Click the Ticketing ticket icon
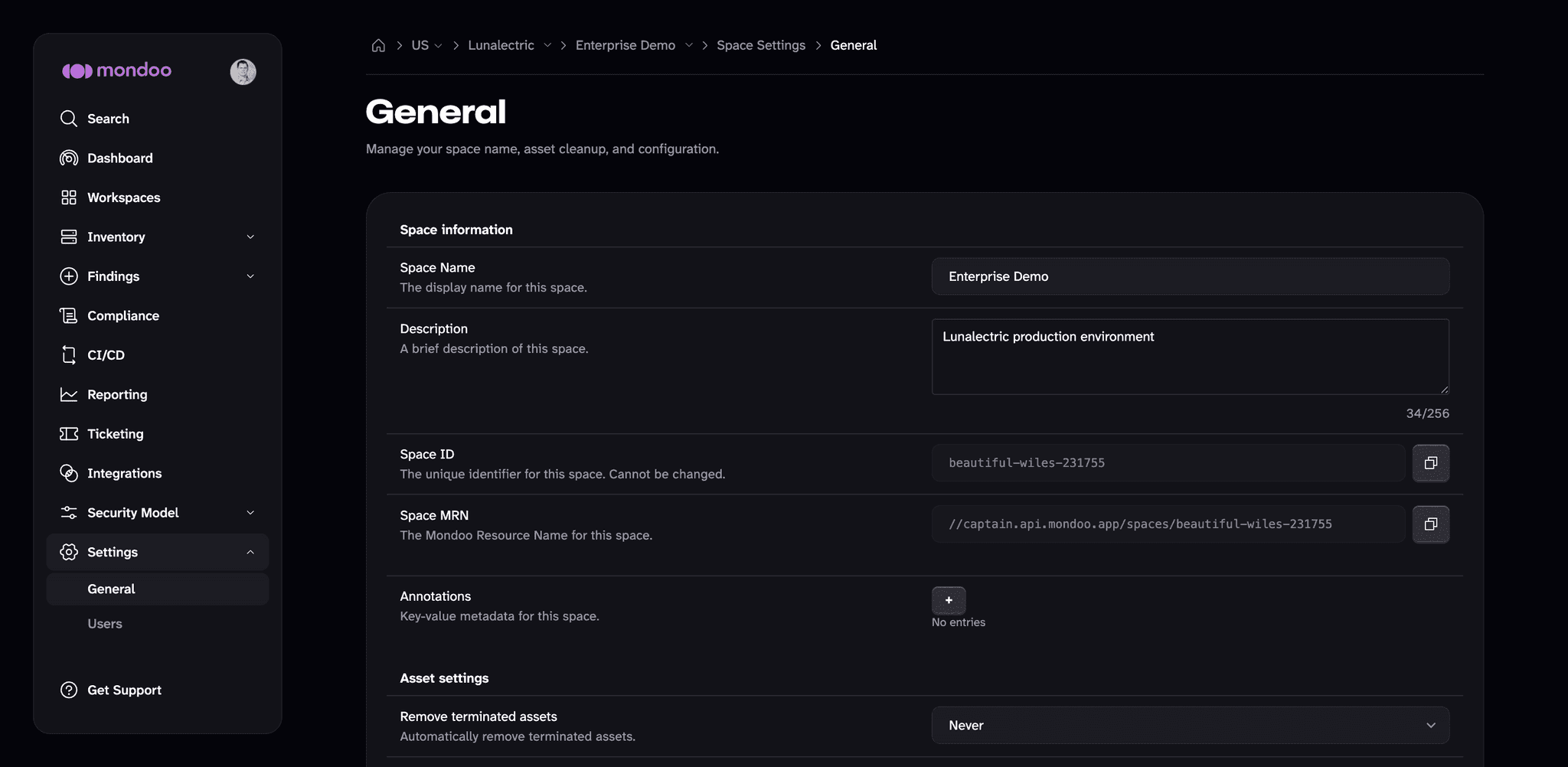This screenshot has height=767, width=1568. (x=69, y=434)
